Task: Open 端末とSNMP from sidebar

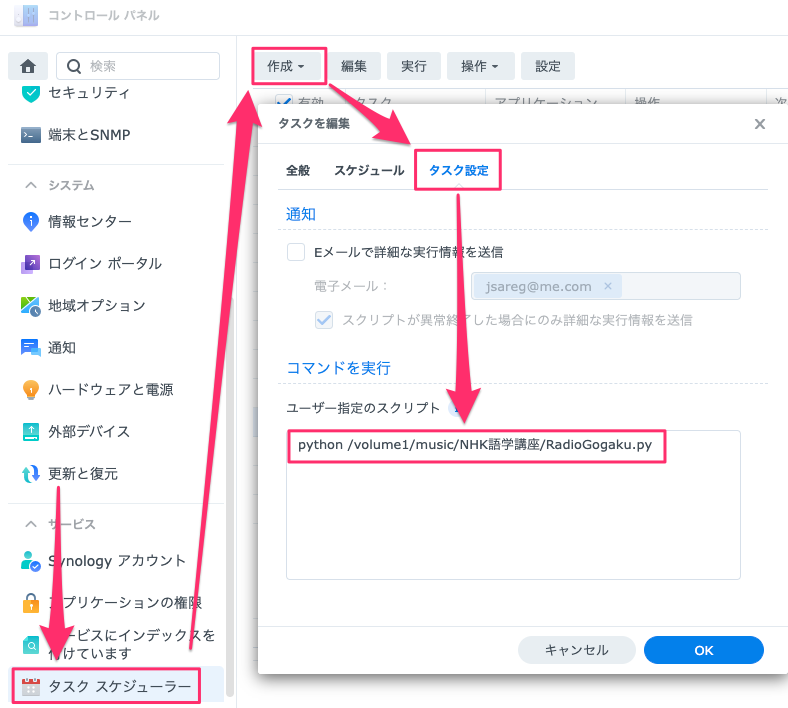Action: pos(89,135)
